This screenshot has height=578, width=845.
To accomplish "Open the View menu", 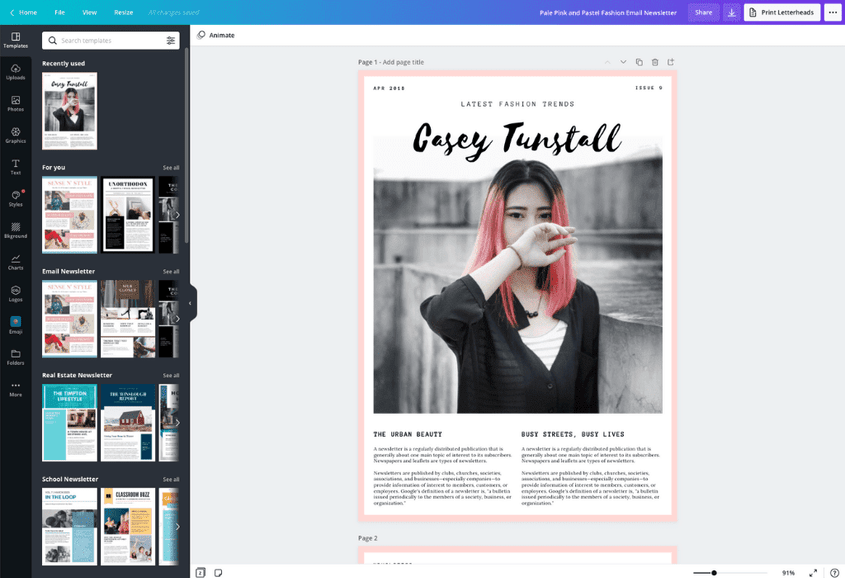I will pos(88,11).
